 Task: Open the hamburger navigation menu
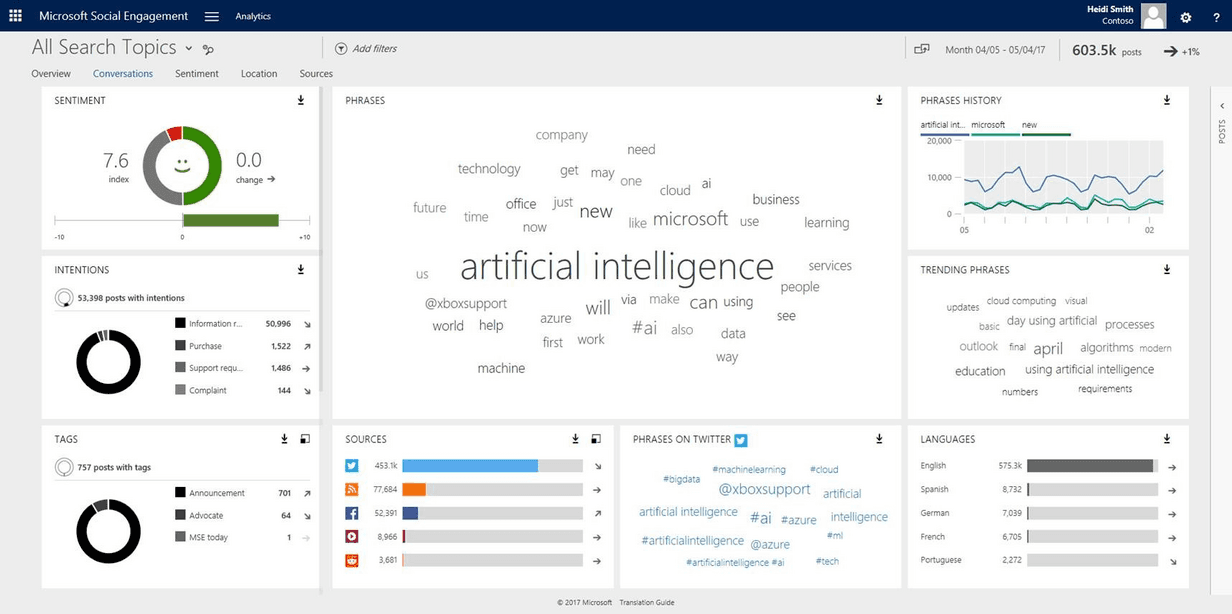pos(211,16)
